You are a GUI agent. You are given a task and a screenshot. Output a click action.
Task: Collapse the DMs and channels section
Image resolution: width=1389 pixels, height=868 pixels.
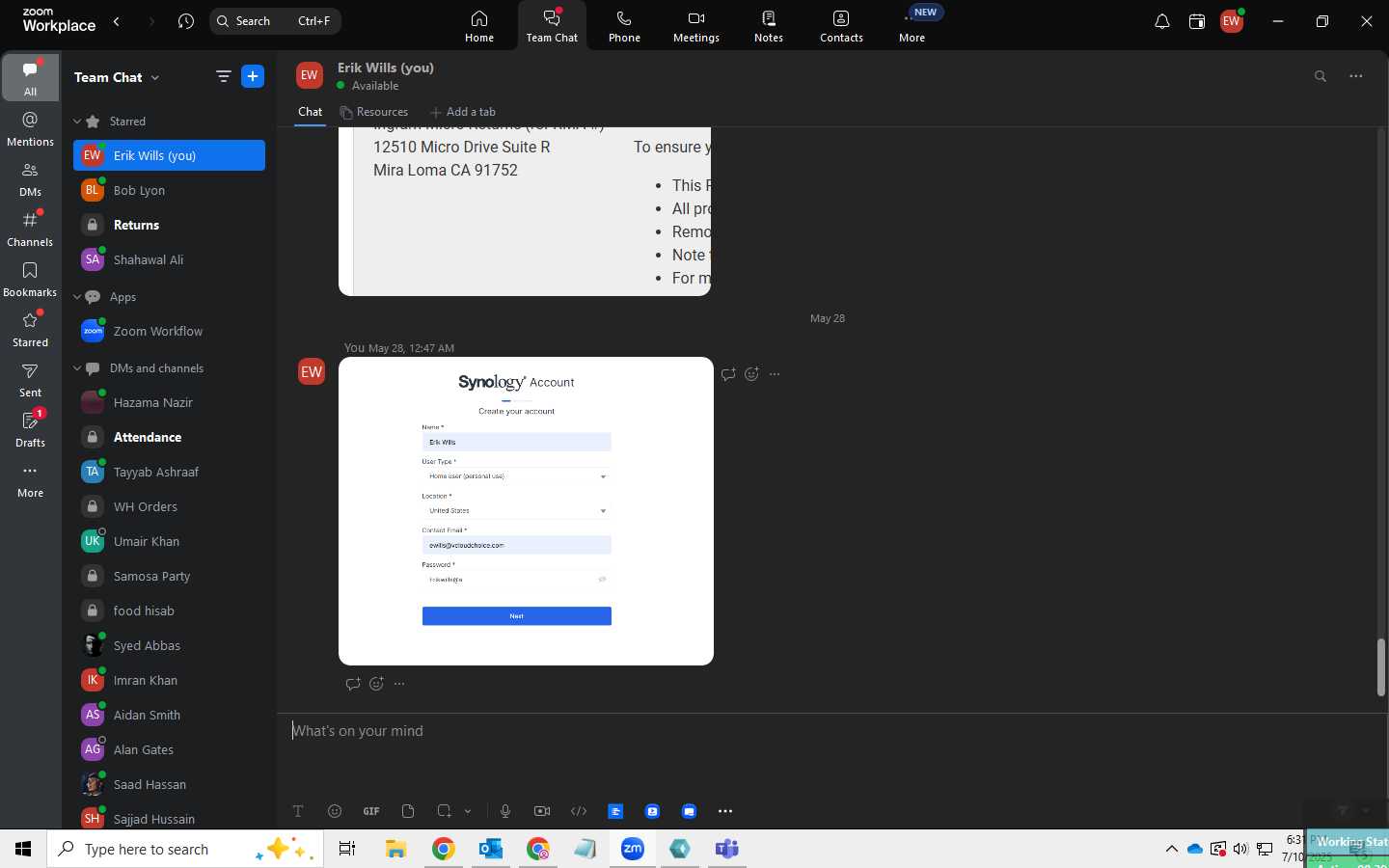click(x=77, y=368)
